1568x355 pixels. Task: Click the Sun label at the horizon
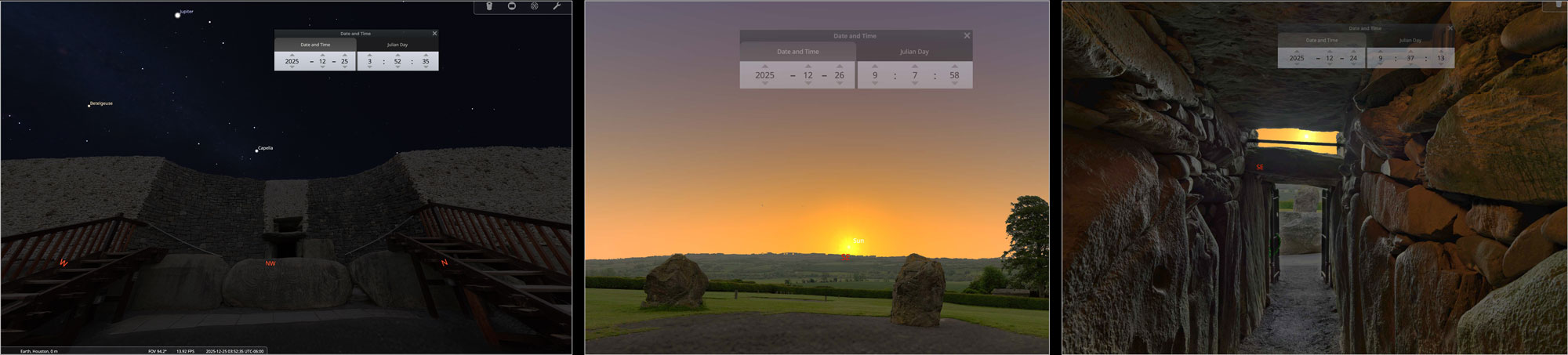(858, 241)
